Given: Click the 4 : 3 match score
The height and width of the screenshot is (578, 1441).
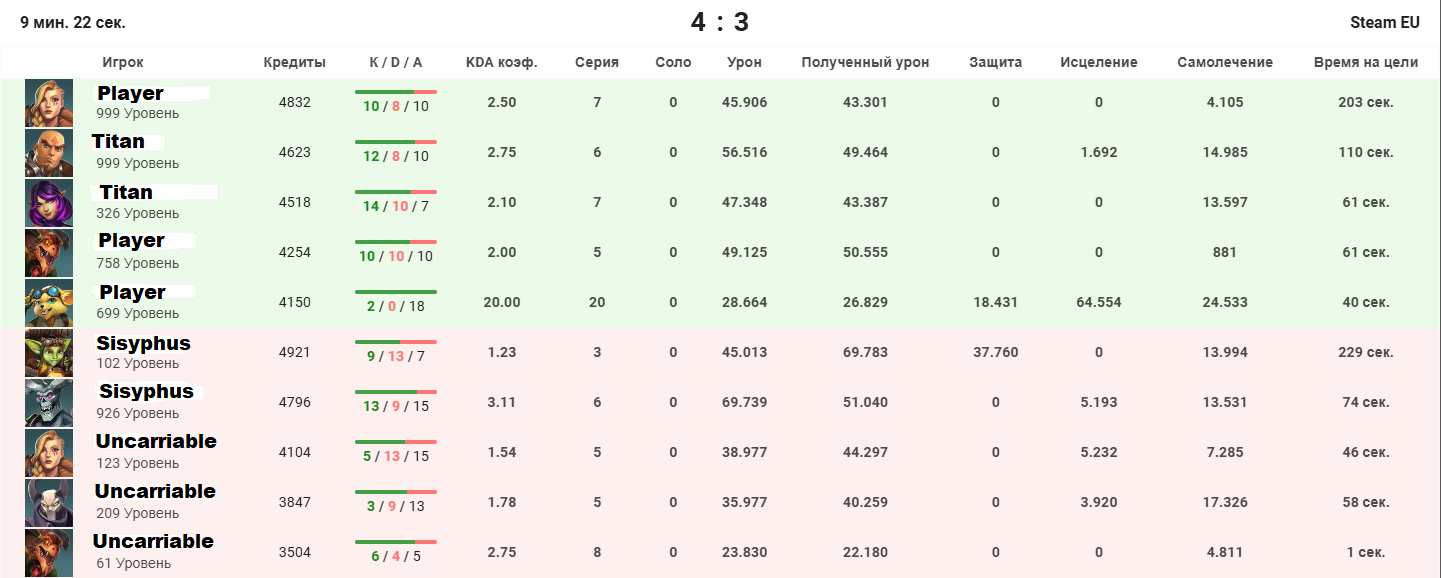Looking at the screenshot, I should click(x=720, y=22).
